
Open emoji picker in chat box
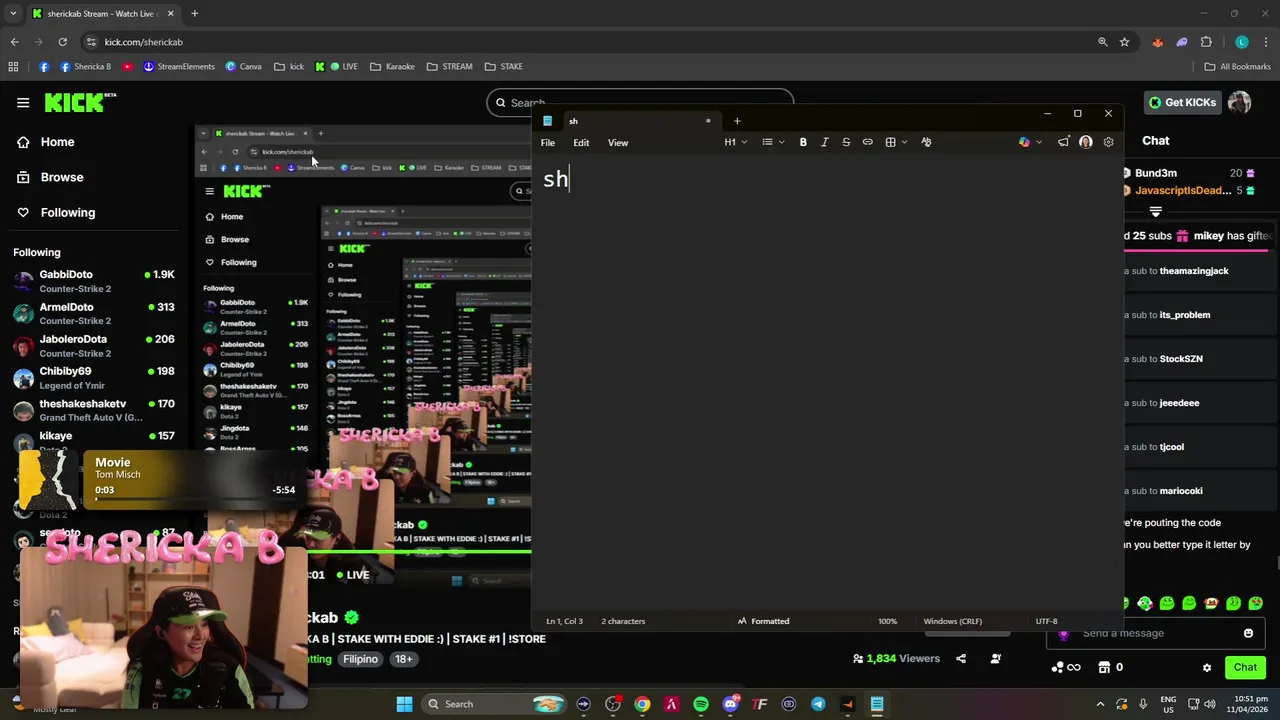click(1248, 633)
